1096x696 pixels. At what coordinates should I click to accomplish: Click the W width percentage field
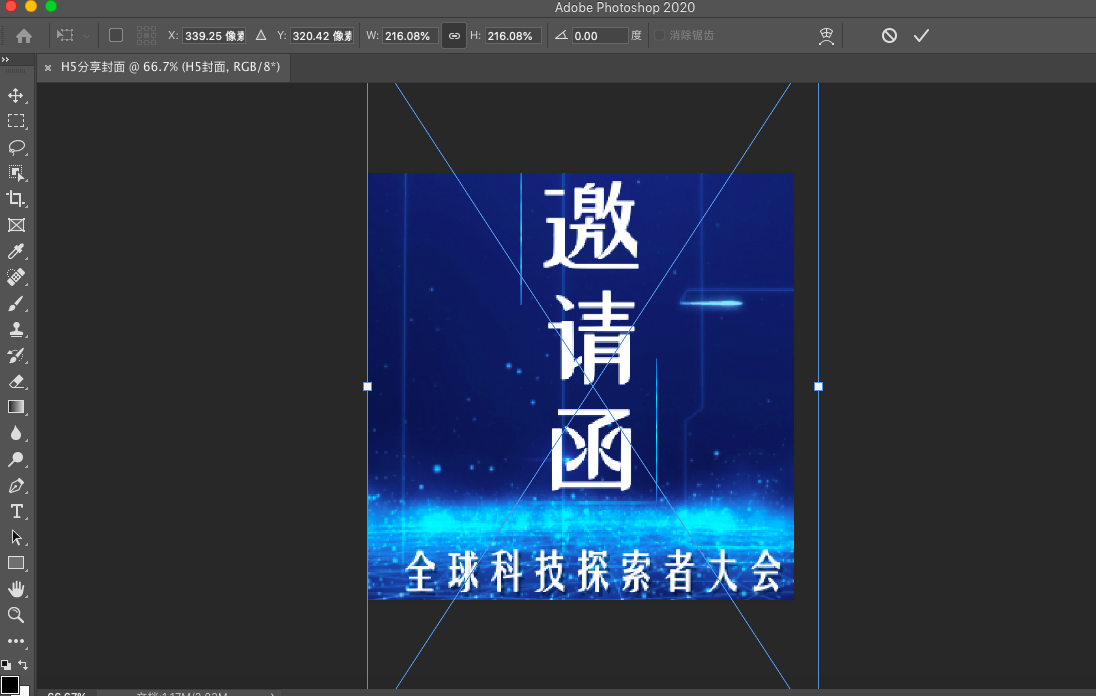click(x=410, y=36)
